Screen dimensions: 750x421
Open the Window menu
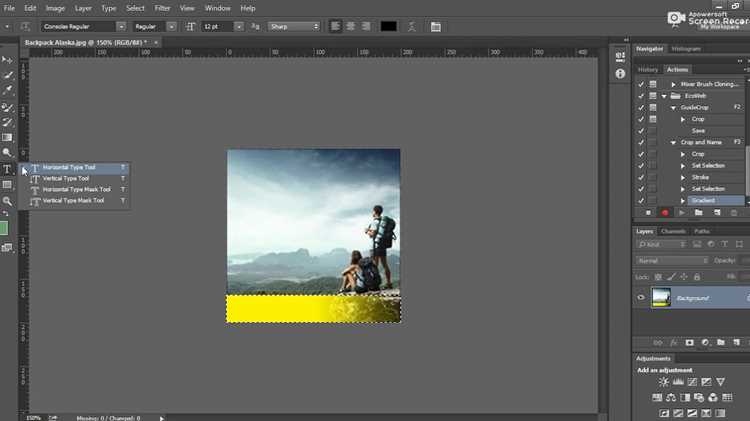(217, 8)
